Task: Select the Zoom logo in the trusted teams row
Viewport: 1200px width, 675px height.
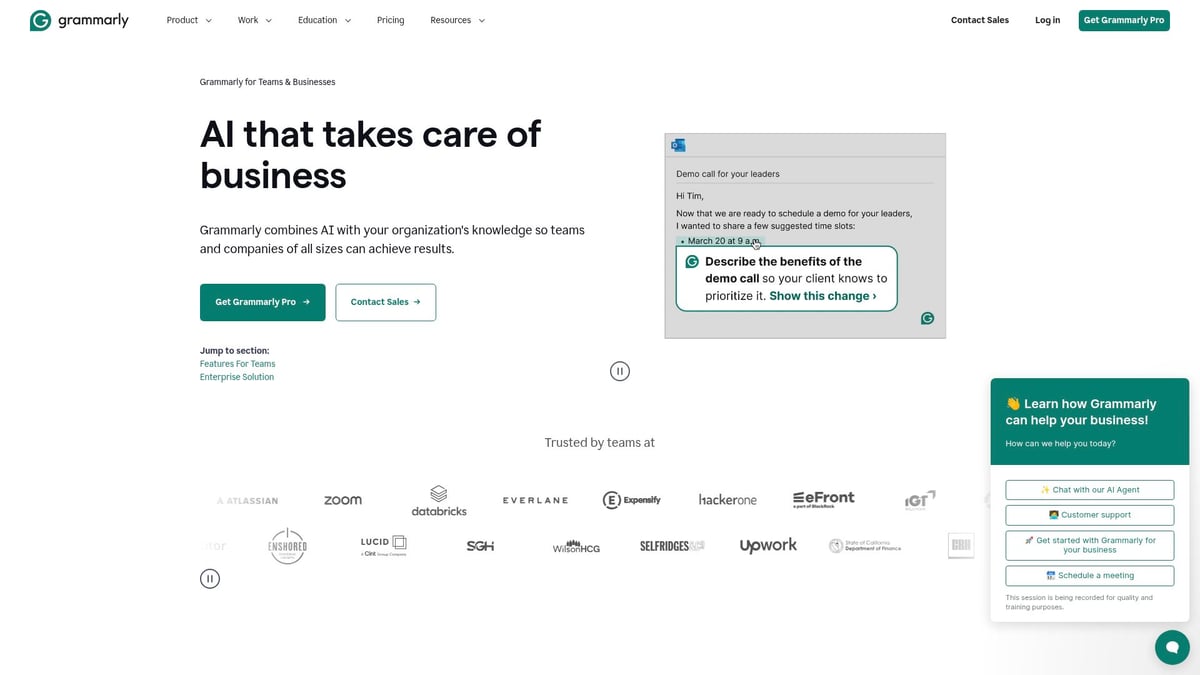Action: [343, 499]
